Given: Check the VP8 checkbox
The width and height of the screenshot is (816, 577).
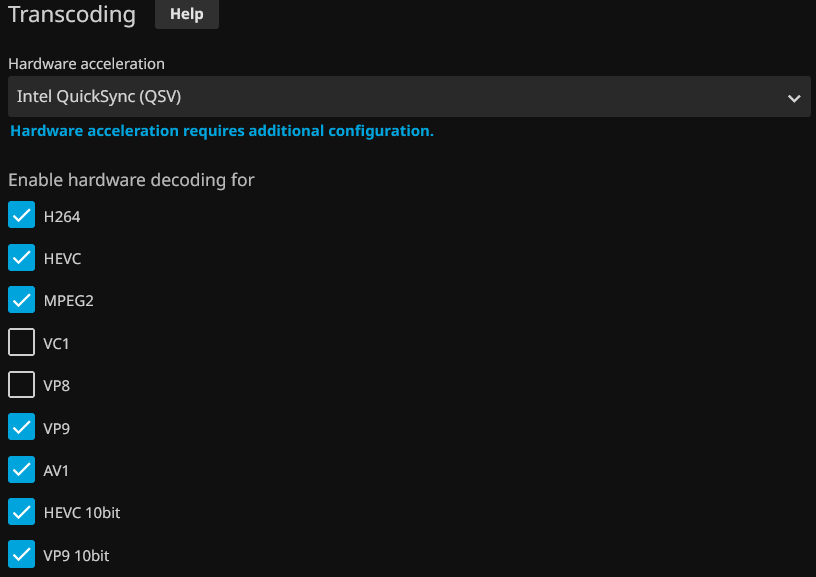Looking at the screenshot, I should click(x=21, y=385).
